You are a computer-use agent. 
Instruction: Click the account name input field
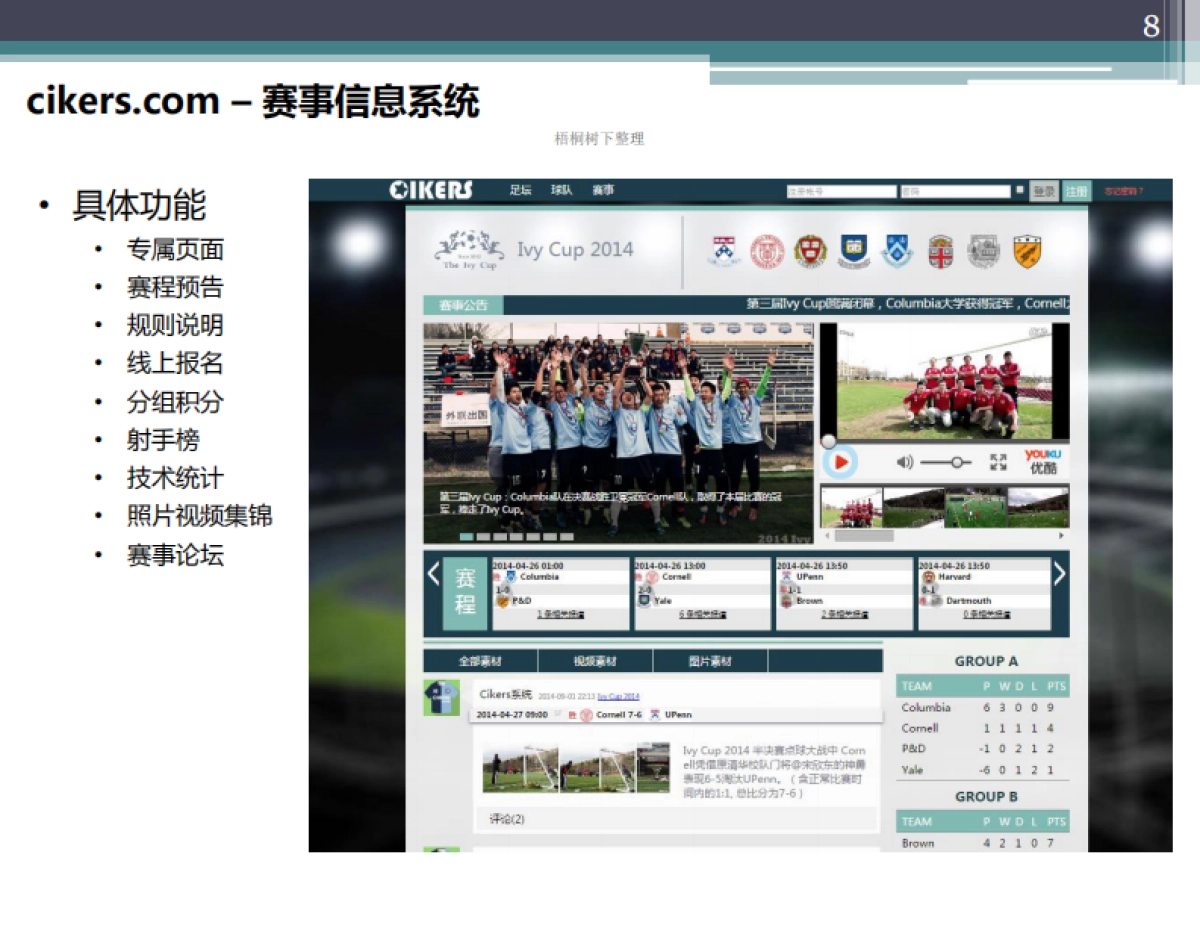pos(841,191)
